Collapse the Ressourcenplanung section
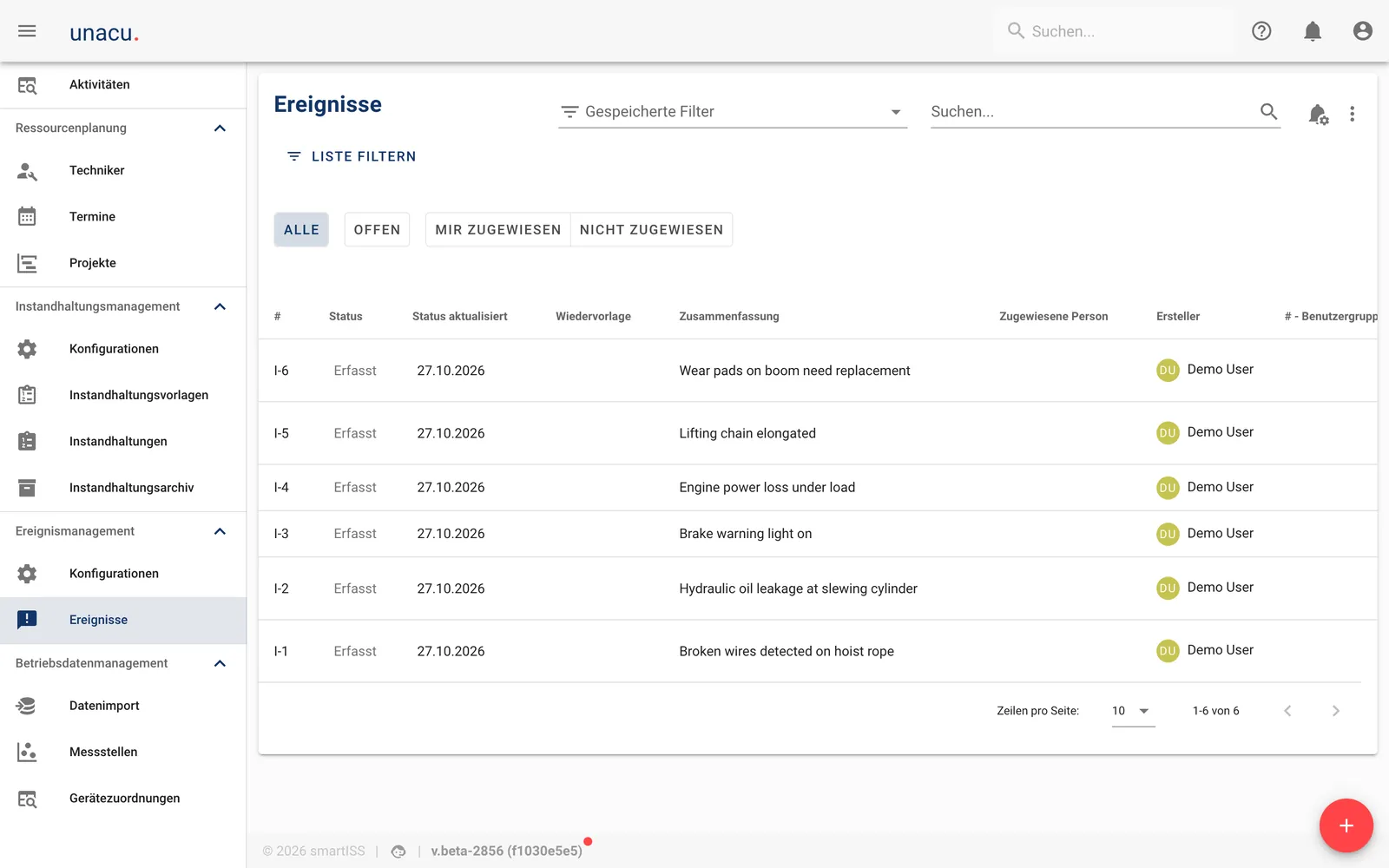 tap(220, 128)
